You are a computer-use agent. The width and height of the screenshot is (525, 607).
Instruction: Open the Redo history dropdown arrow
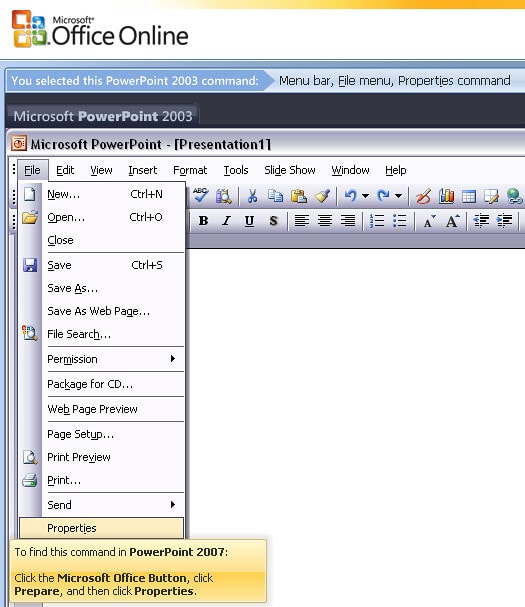click(398, 196)
